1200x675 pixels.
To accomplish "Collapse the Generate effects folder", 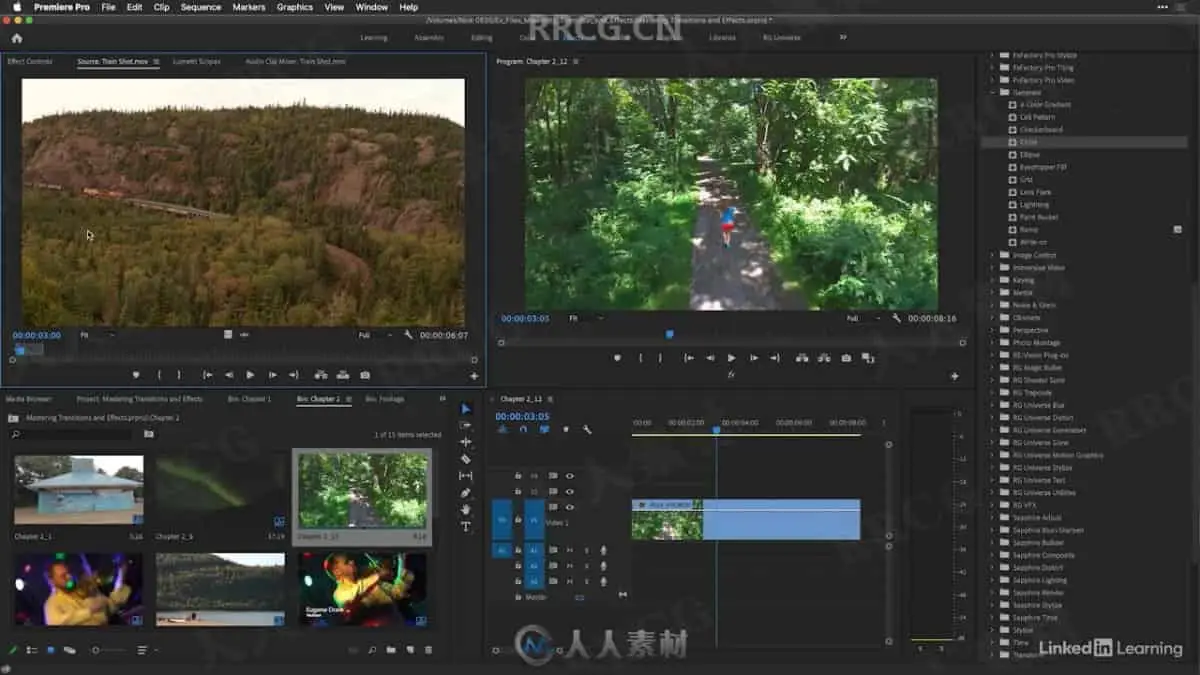I will tap(992, 92).
